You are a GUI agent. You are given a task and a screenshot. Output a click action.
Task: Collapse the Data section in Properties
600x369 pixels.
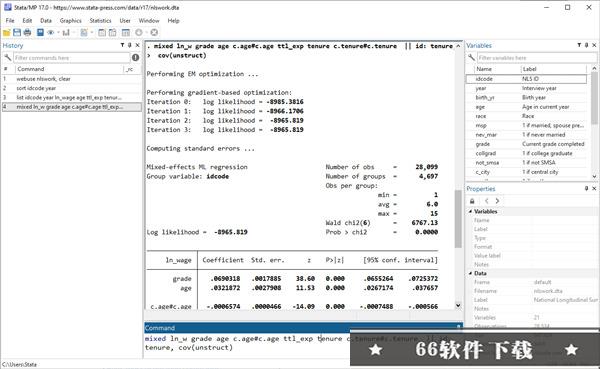point(471,273)
